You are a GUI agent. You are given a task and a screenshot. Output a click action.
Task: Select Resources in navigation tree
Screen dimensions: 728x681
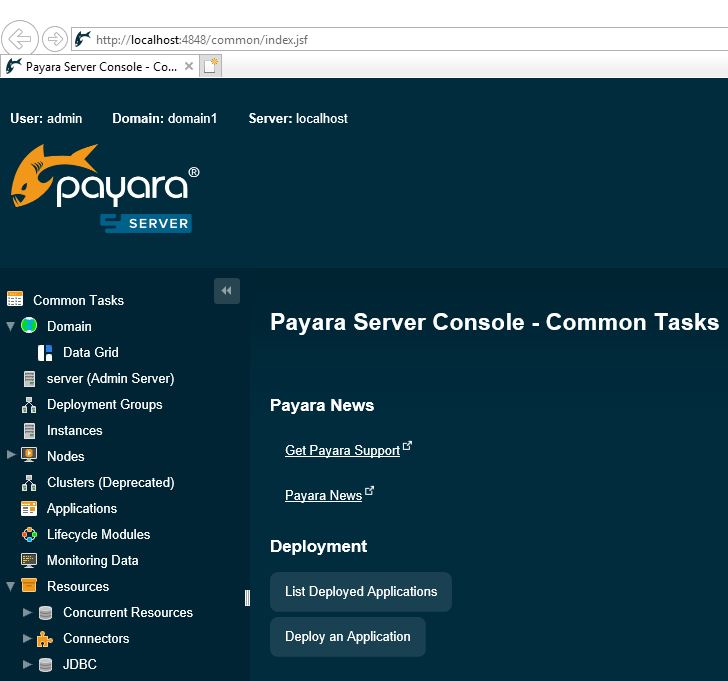click(x=78, y=586)
